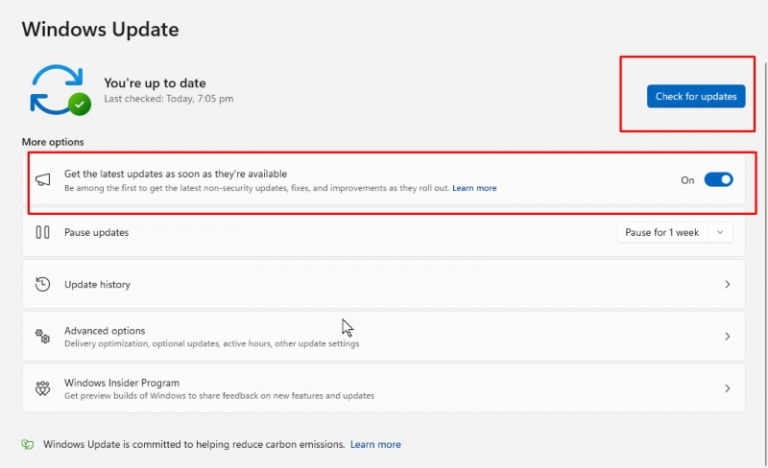The width and height of the screenshot is (768, 468).
Task: Select the Windows Insider Program entry label
Action: (x=121, y=383)
